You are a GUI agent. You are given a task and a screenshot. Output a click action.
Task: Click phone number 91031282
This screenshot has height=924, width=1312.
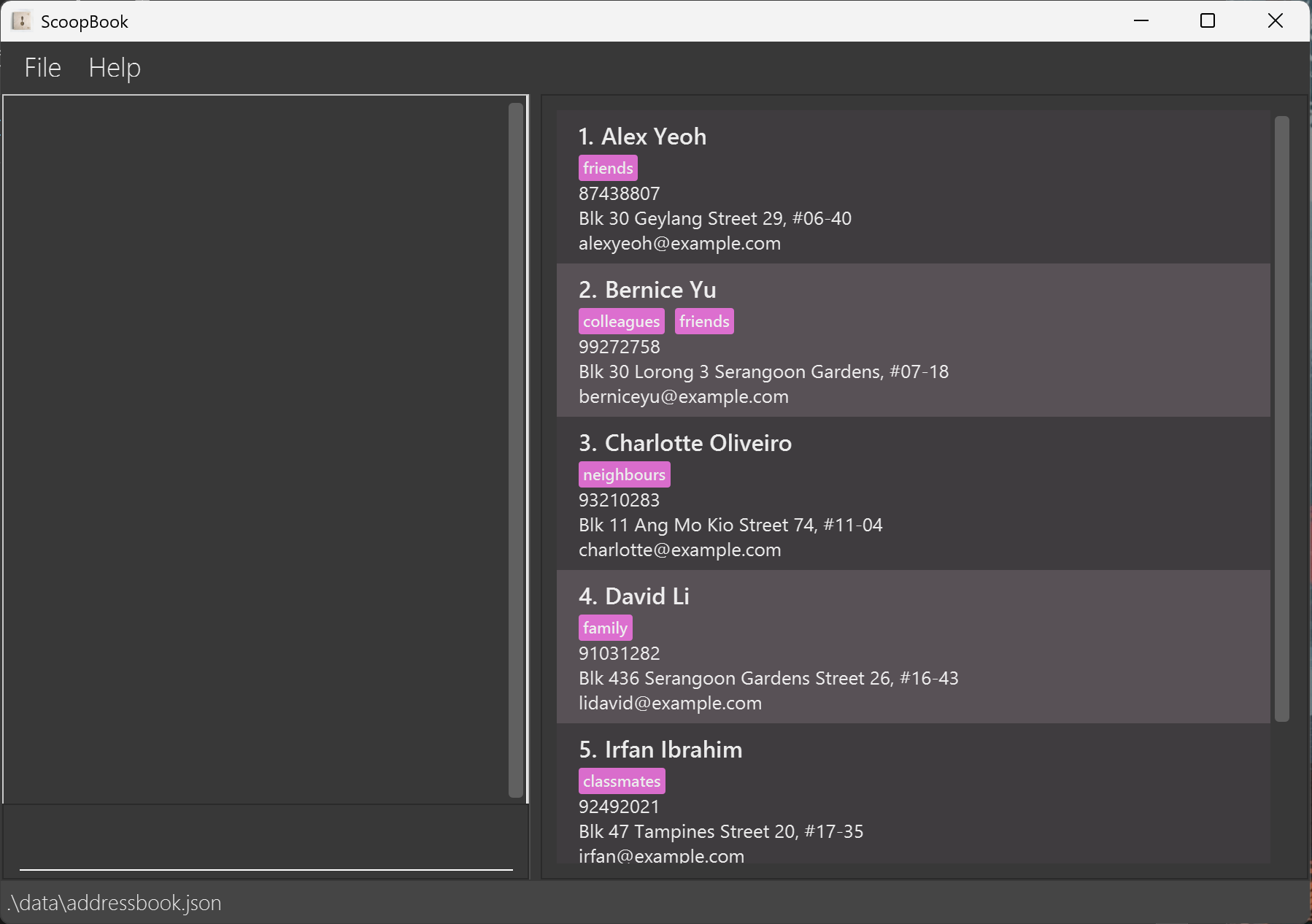coord(619,653)
